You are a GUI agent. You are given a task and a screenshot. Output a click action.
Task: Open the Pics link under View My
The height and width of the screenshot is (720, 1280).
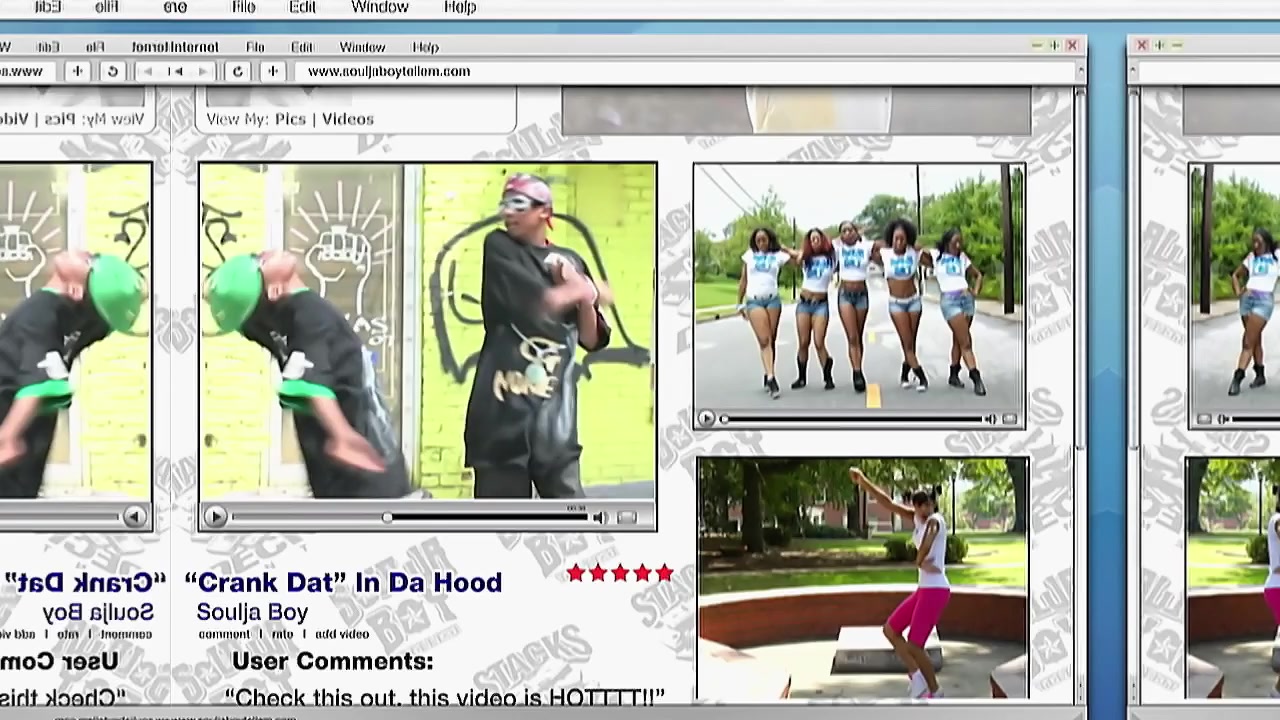(290, 119)
